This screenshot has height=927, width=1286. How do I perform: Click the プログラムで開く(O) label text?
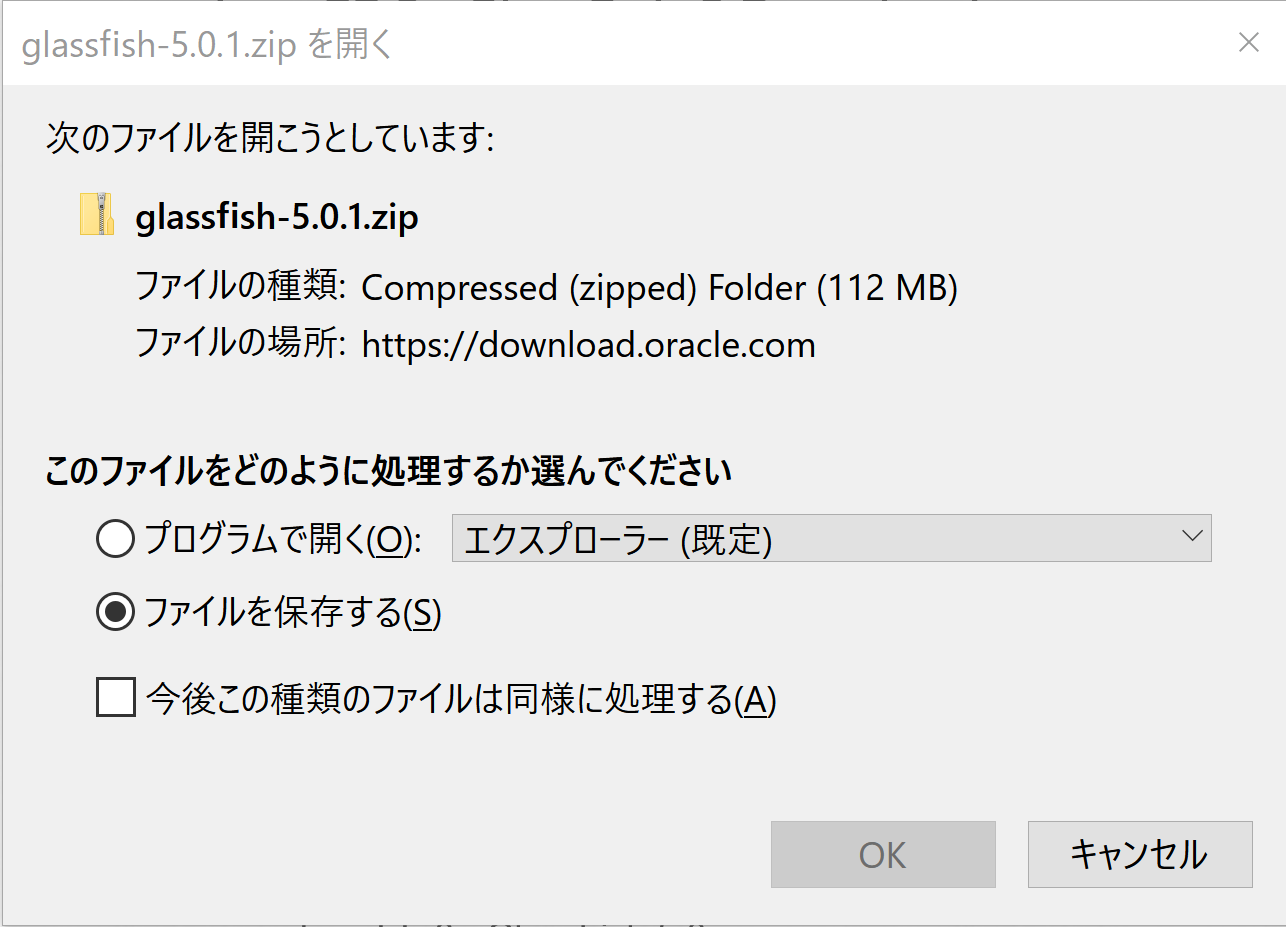[284, 540]
